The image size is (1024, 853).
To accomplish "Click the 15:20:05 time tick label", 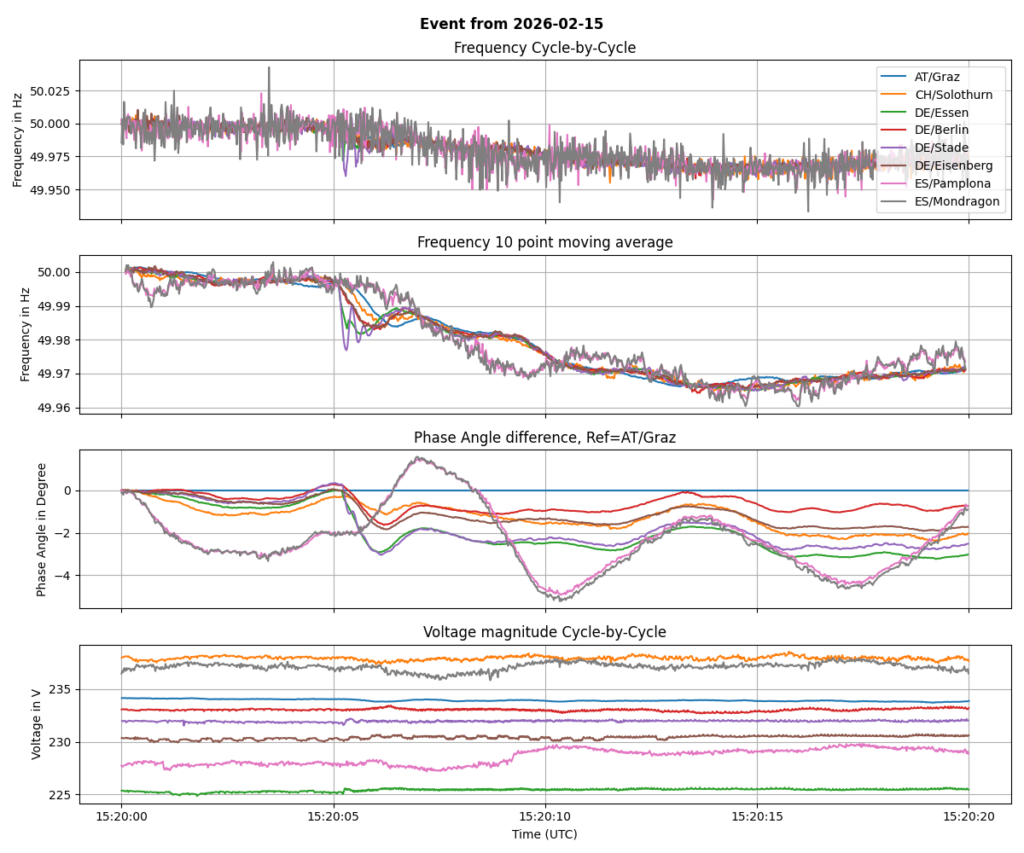I will 333,815.
